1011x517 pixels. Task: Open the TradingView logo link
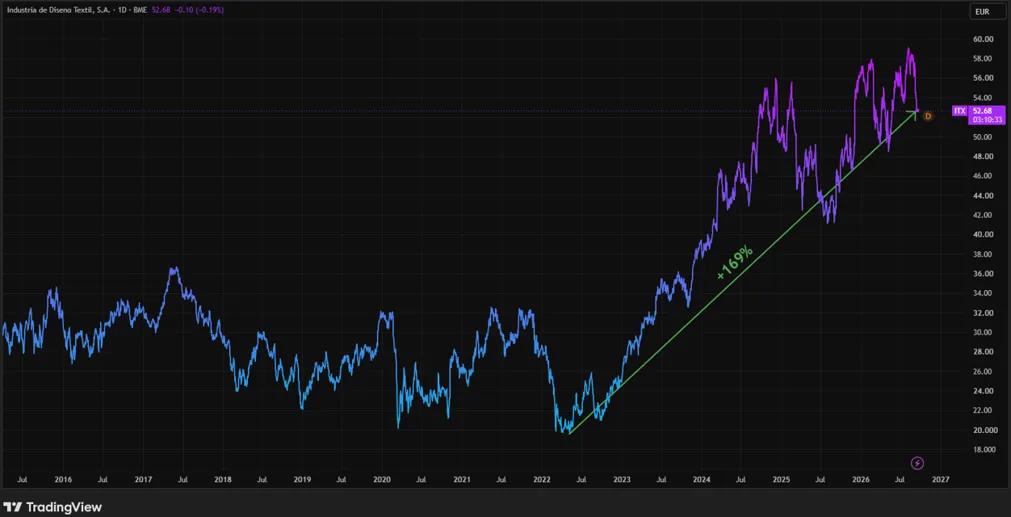52,507
